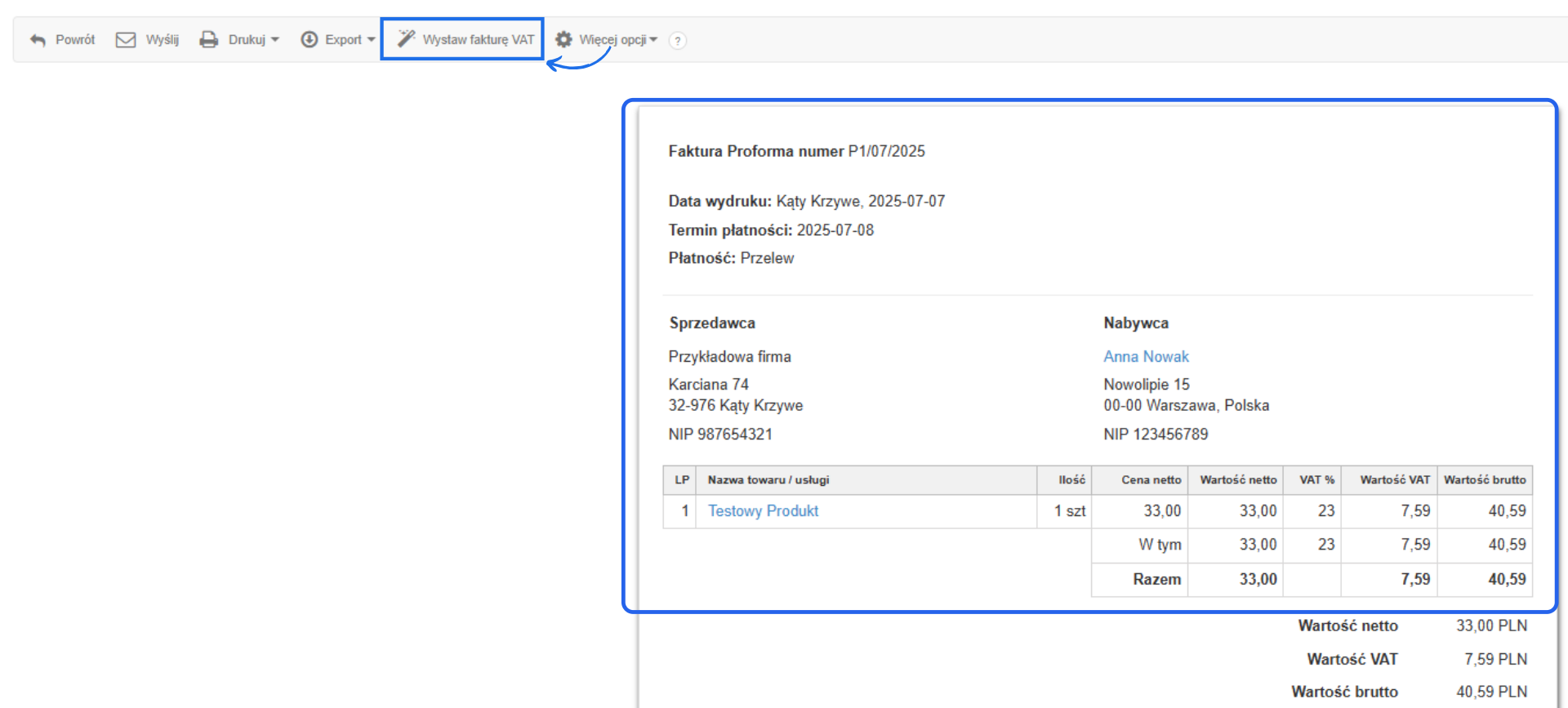1568x708 pixels.
Task: Click the Wyślij toolbar label
Action: (x=163, y=40)
